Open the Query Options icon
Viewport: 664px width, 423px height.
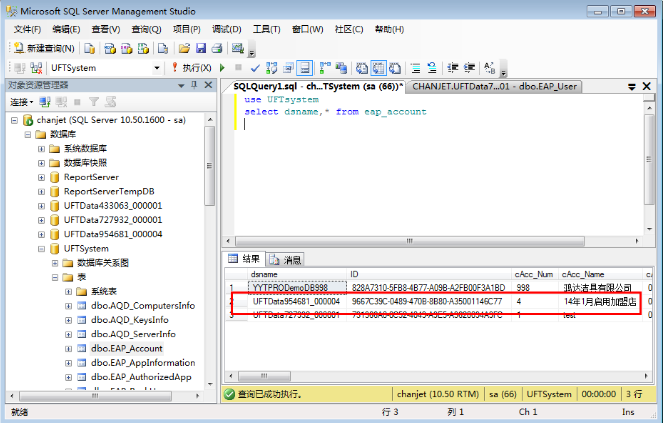288,68
